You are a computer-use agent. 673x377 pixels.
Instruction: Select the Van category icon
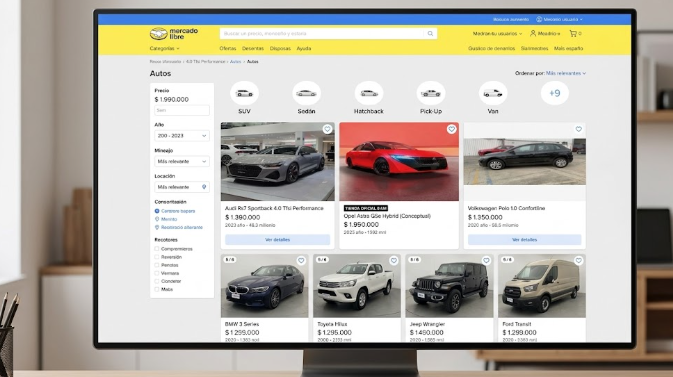pos(493,93)
